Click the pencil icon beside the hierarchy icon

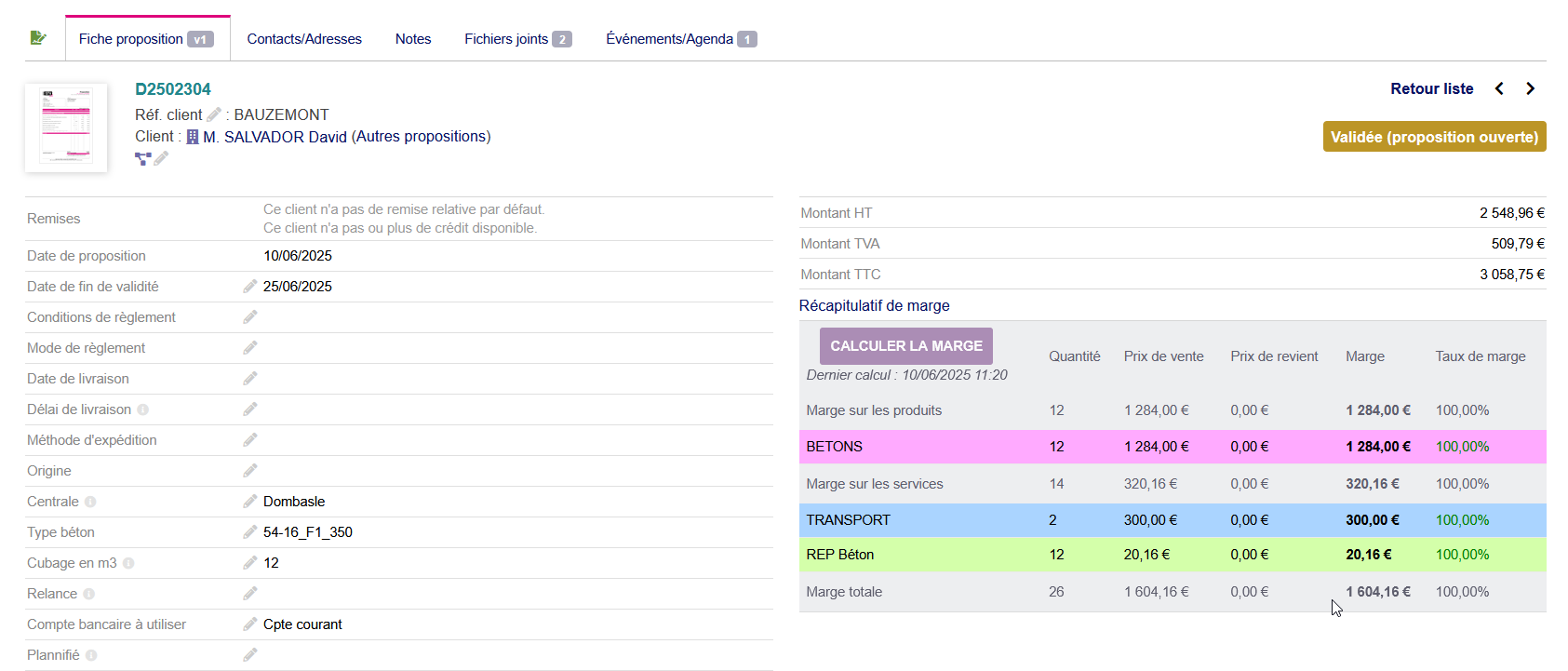(x=161, y=158)
